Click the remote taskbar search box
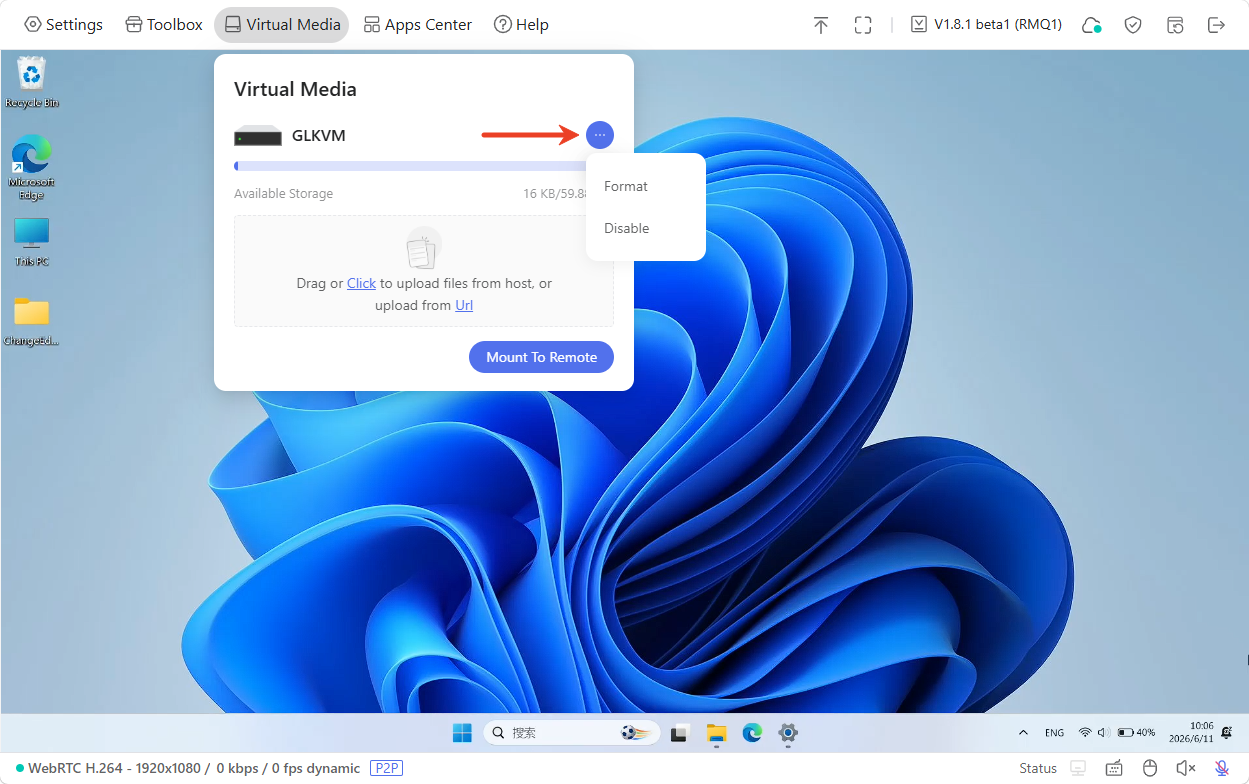The height and width of the screenshot is (784, 1249). [571, 733]
